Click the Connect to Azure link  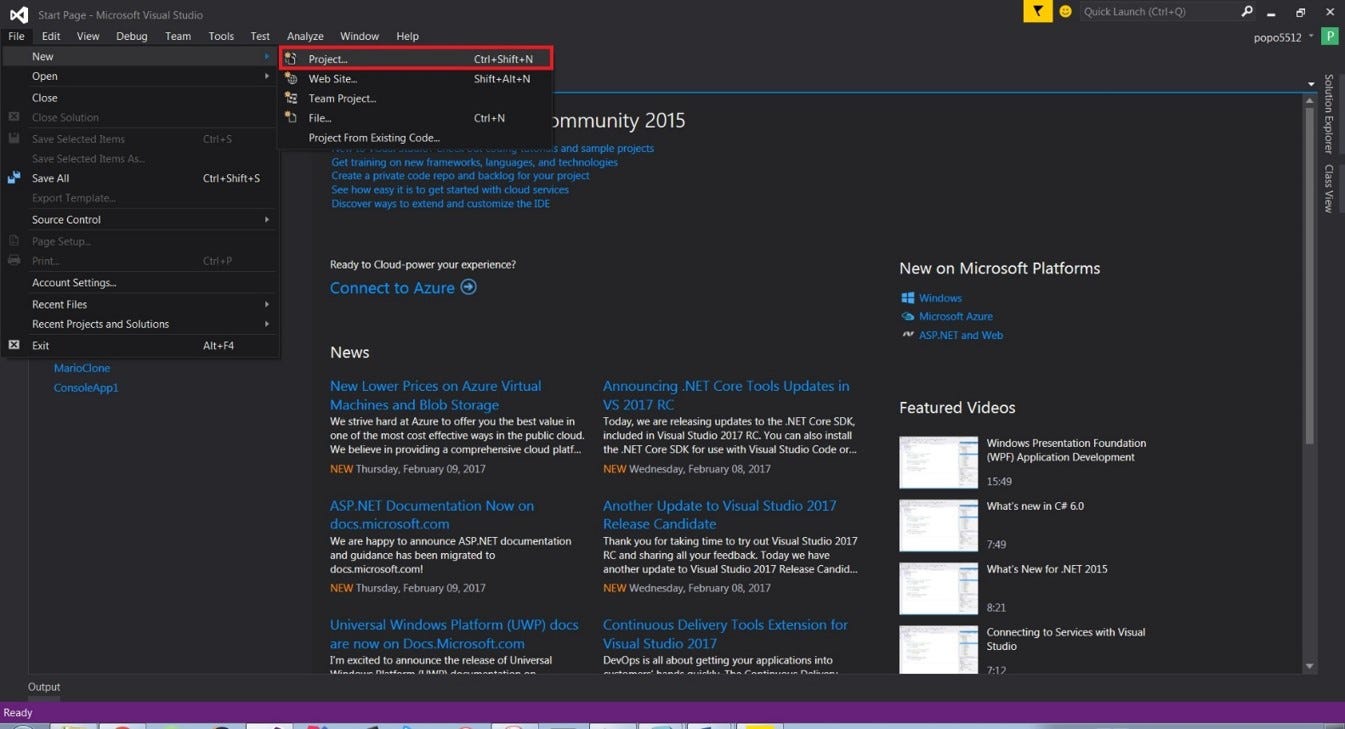[x=392, y=288]
